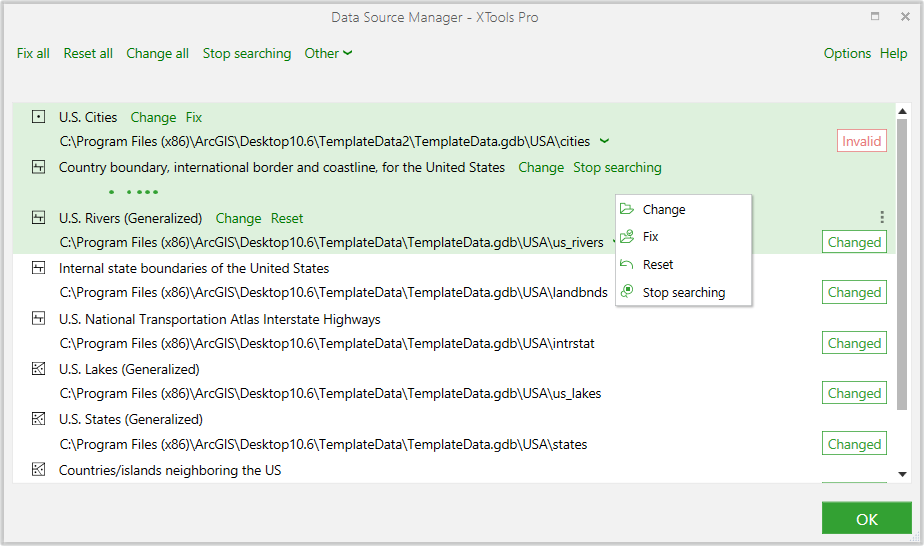Click the line layer icon beside U.S. Rivers
Image resolution: width=924 pixels, height=546 pixels.
tap(38, 218)
